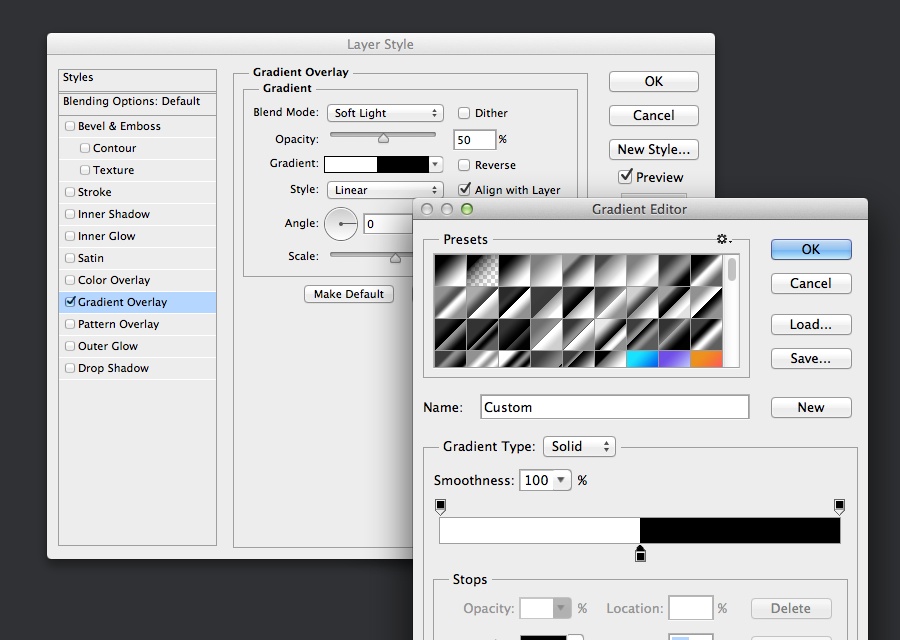Click the New Style... button
Image resolution: width=900 pixels, height=640 pixels.
point(654,149)
